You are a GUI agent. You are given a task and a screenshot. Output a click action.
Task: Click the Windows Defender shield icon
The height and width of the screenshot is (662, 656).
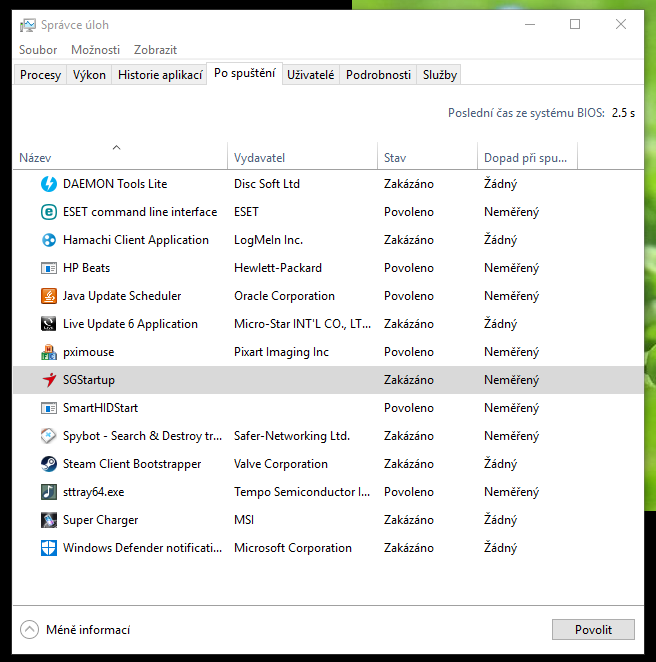coord(49,548)
